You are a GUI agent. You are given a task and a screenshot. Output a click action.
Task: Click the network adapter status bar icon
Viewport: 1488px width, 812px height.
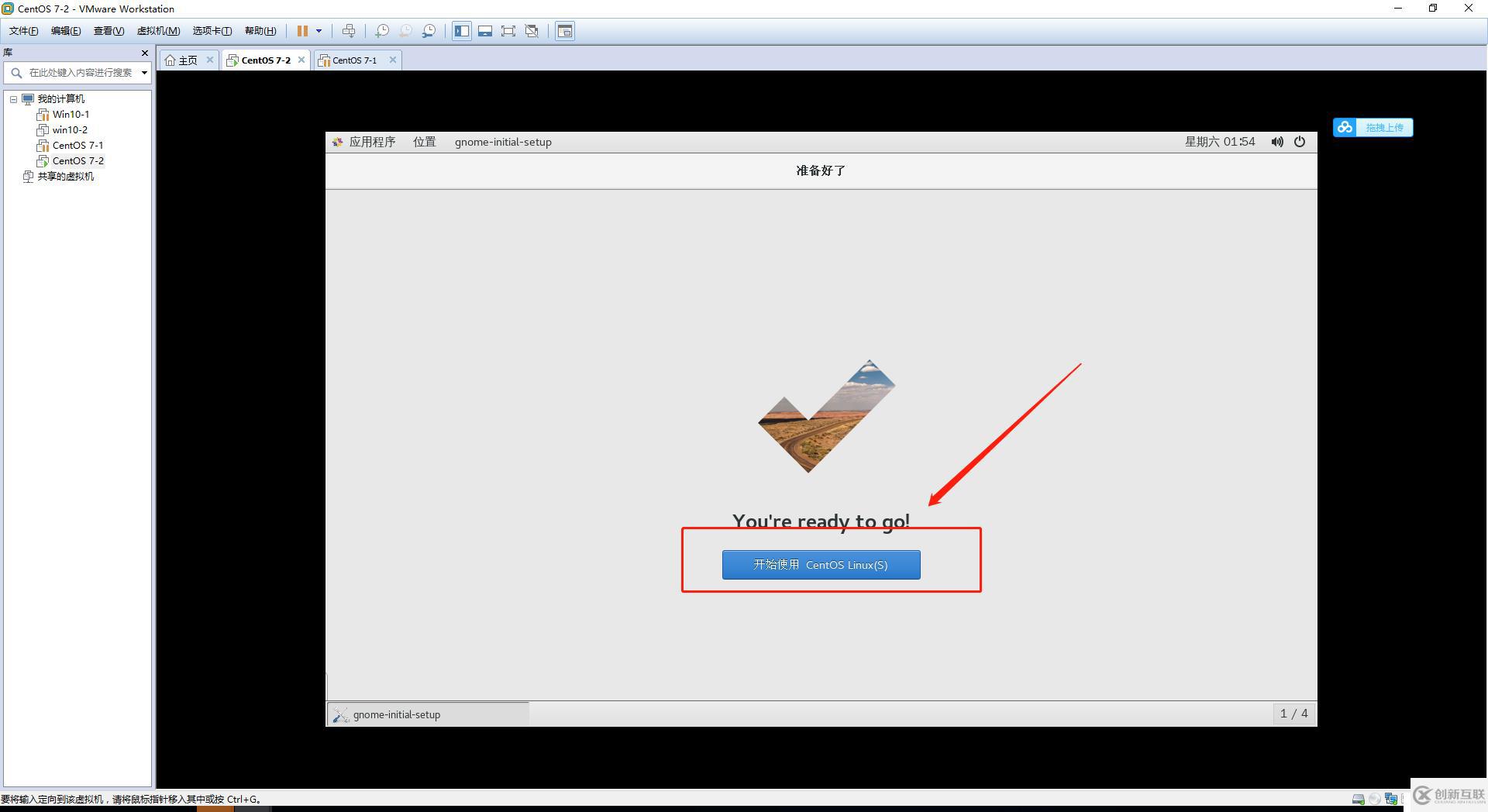click(1391, 799)
